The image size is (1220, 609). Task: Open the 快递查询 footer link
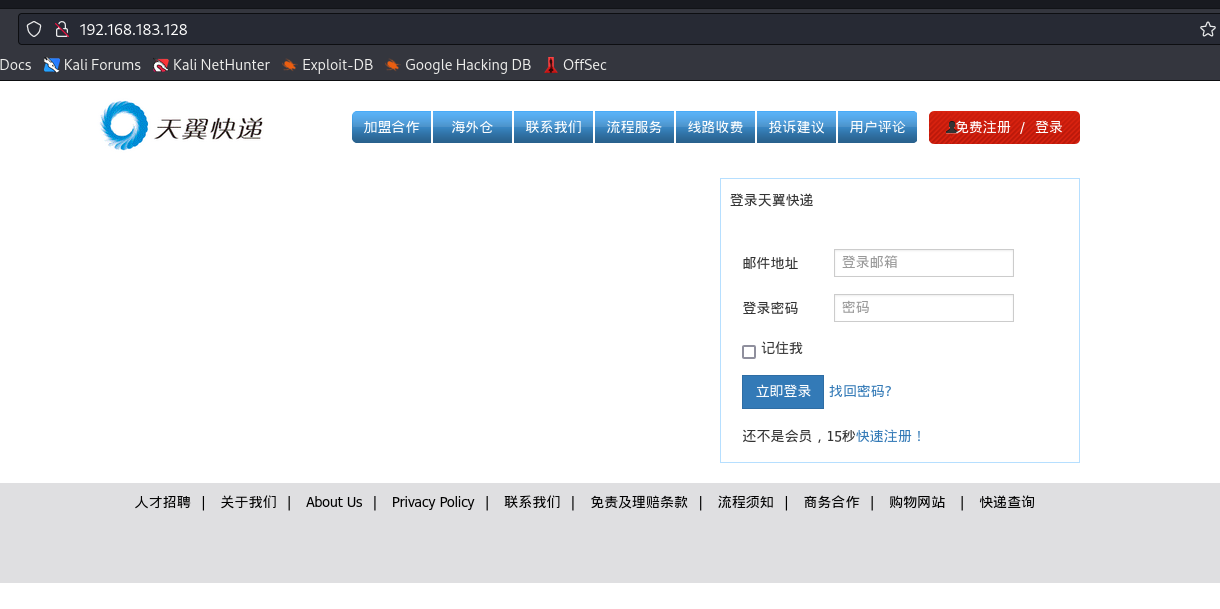(x=1007, y=502)
